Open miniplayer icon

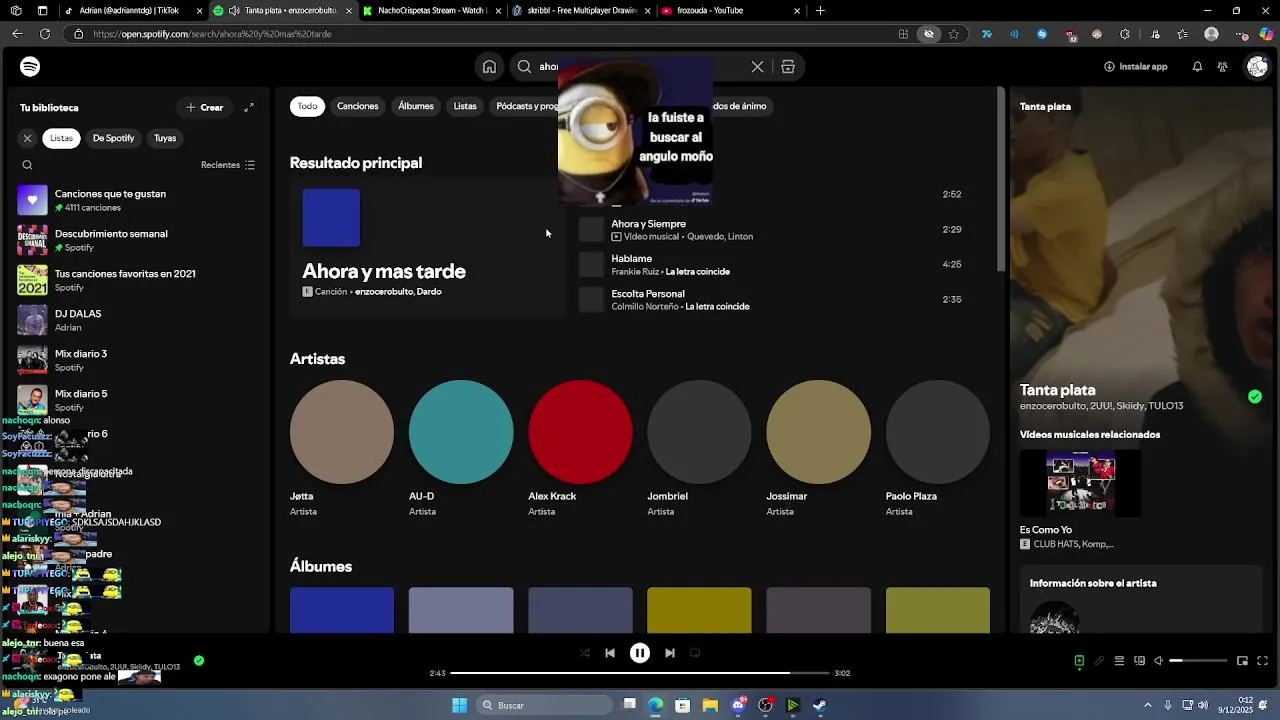(x=1242, y=661)
